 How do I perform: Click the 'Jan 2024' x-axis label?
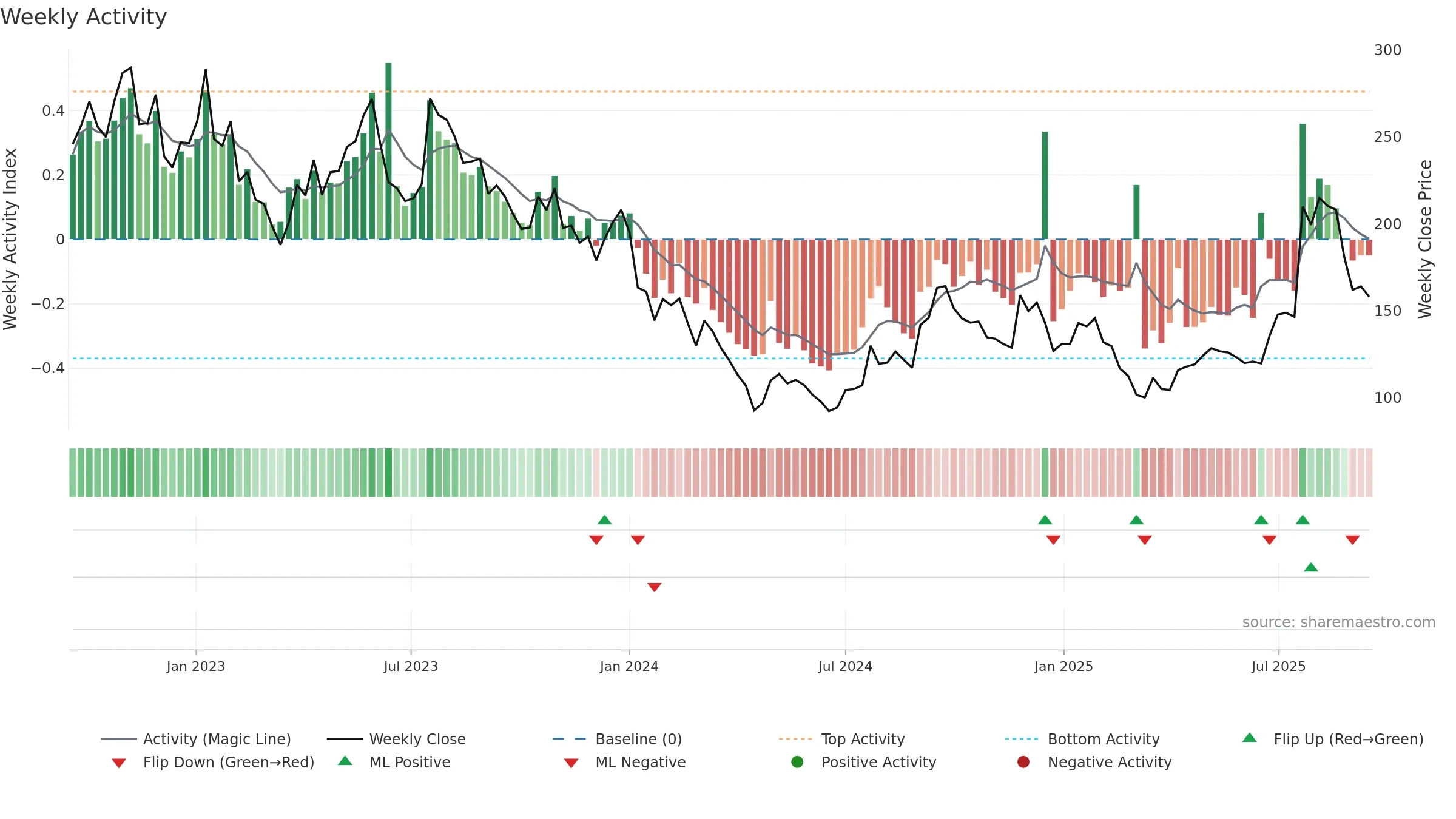[x=629, y=666]
